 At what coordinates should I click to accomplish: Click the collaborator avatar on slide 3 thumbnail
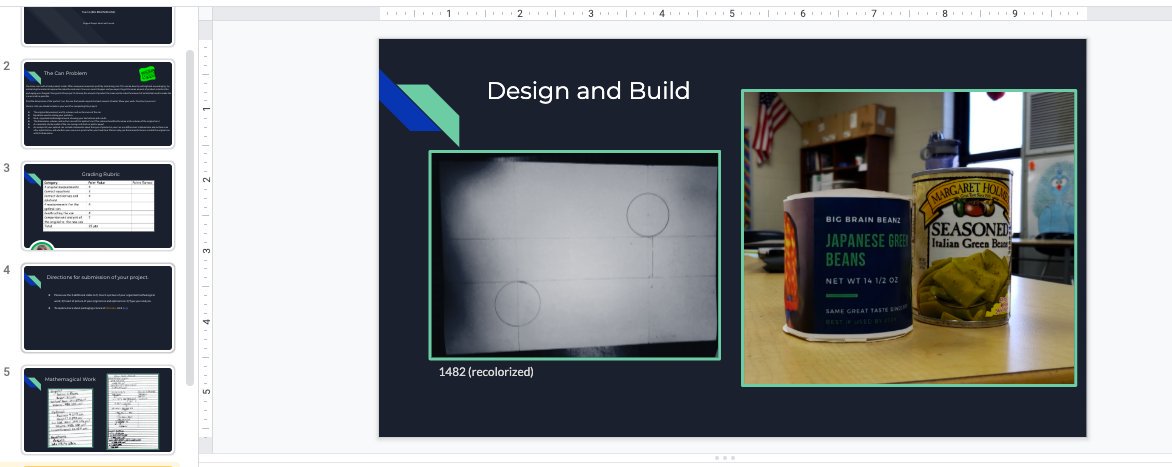point(42,247)
